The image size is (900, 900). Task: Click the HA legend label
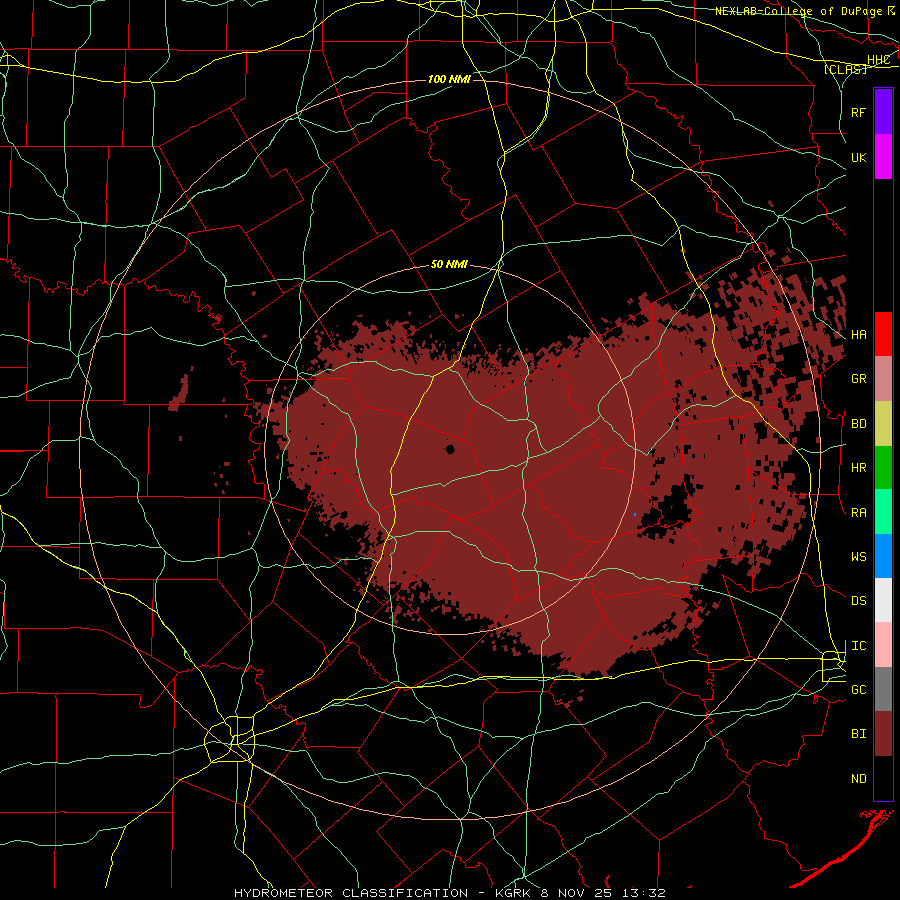tap(858, 334)
